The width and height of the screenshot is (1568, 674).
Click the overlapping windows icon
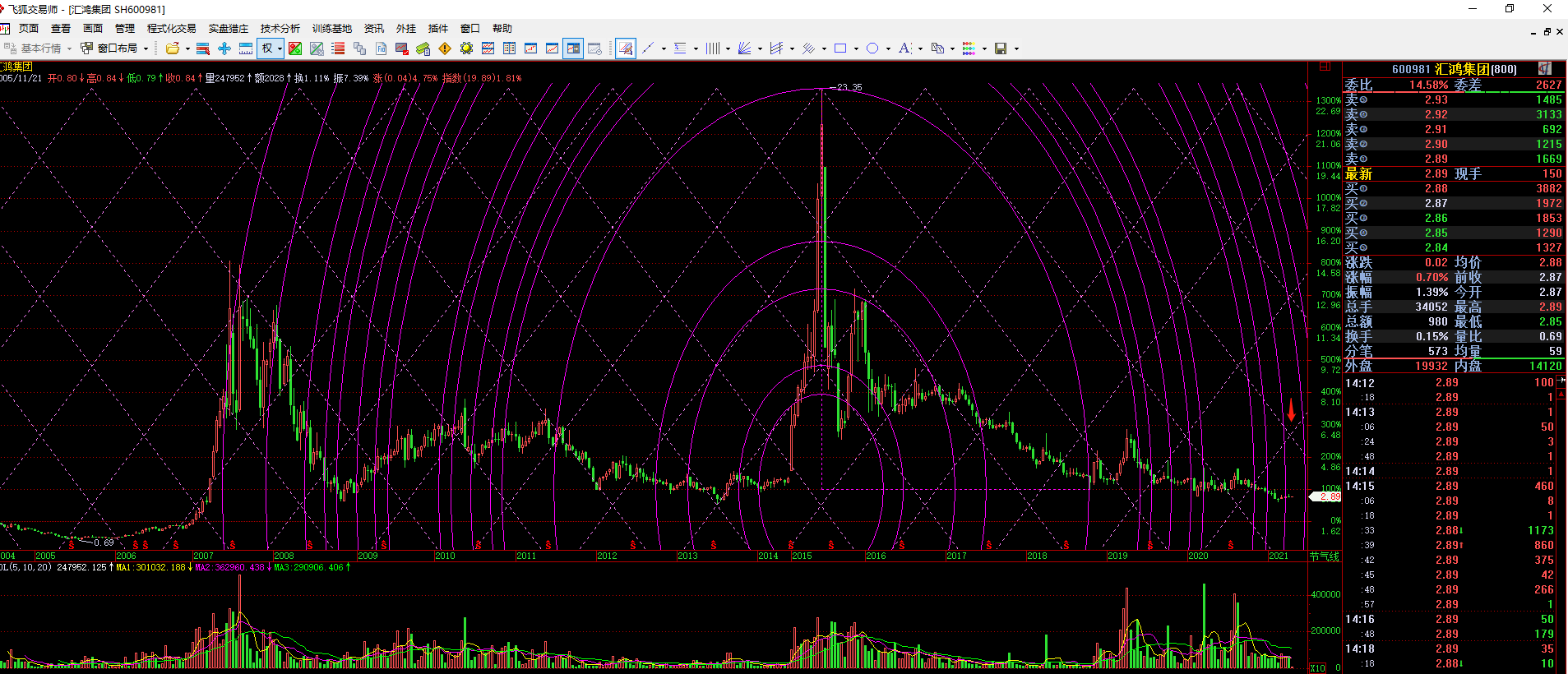[359, 48]
